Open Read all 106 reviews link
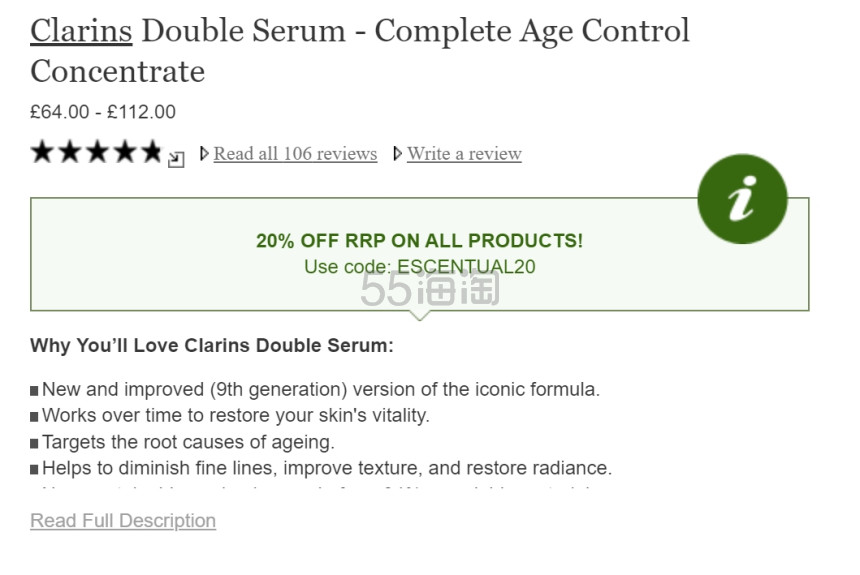The height and width of the screenshot is (575, 860). 295,154
